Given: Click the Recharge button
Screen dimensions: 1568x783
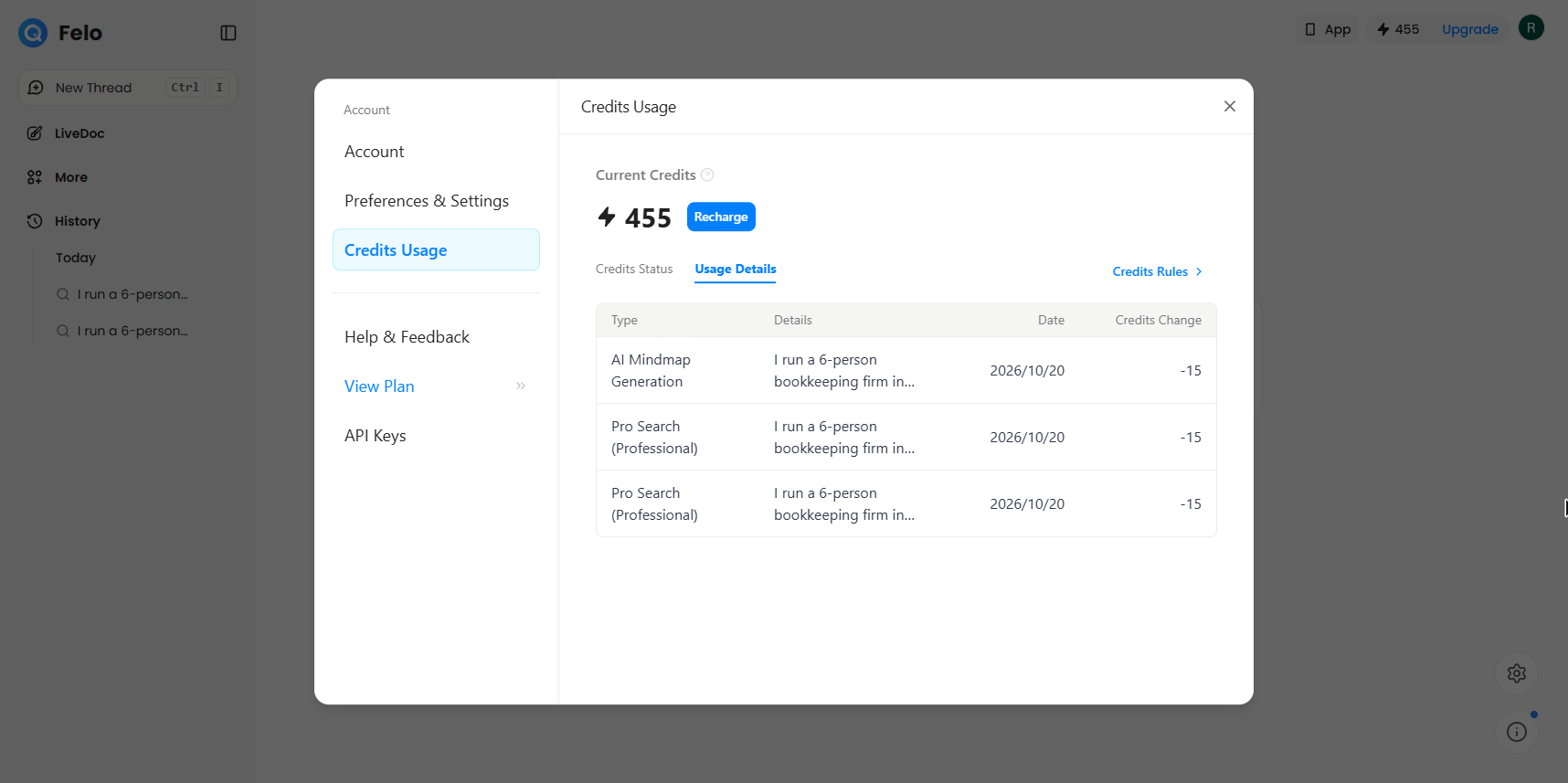Looking at the screenshot, I should [721, 217].
